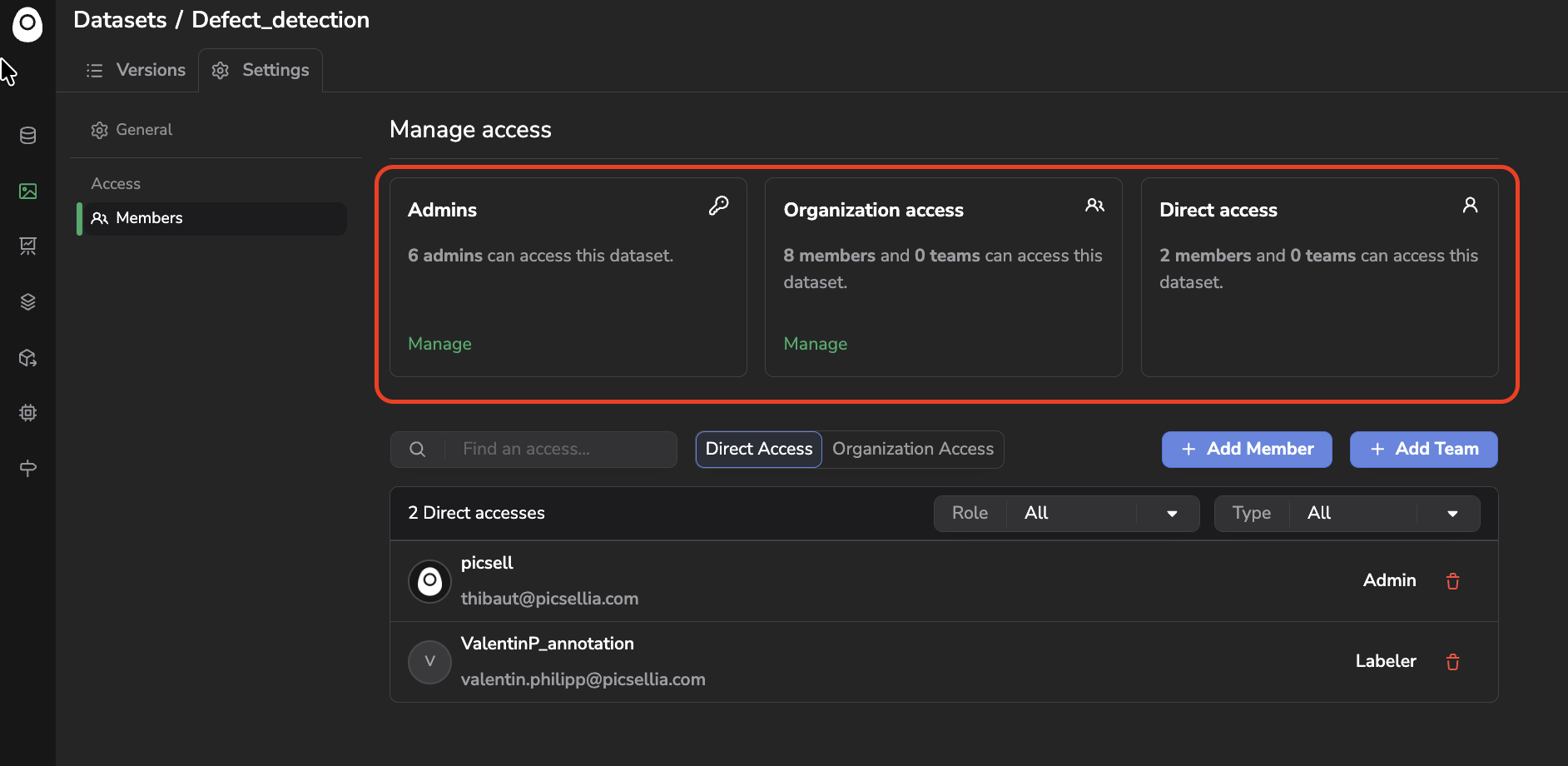Open the chip processor icon in sidebar

click(x=27, y=413)
